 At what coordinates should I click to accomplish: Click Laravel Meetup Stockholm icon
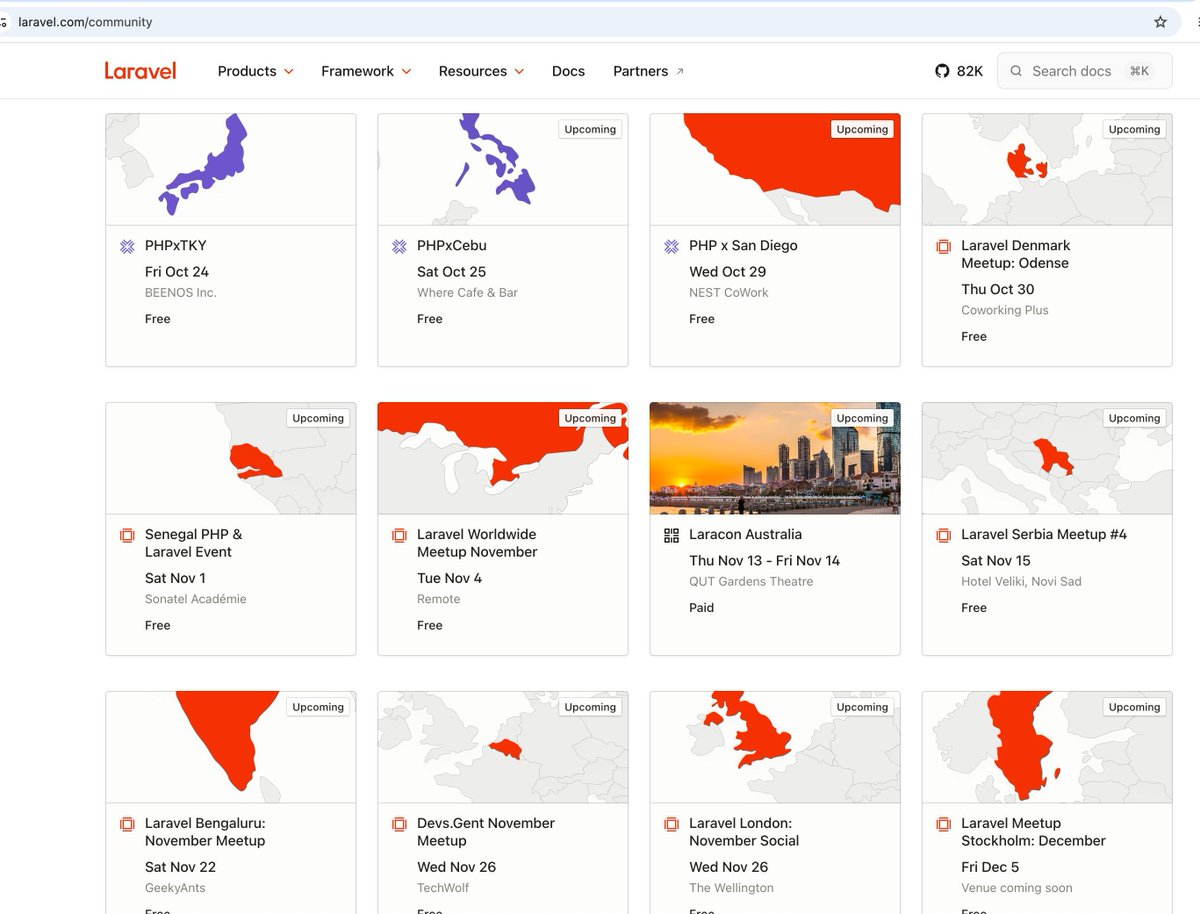[x=943, y=824]
